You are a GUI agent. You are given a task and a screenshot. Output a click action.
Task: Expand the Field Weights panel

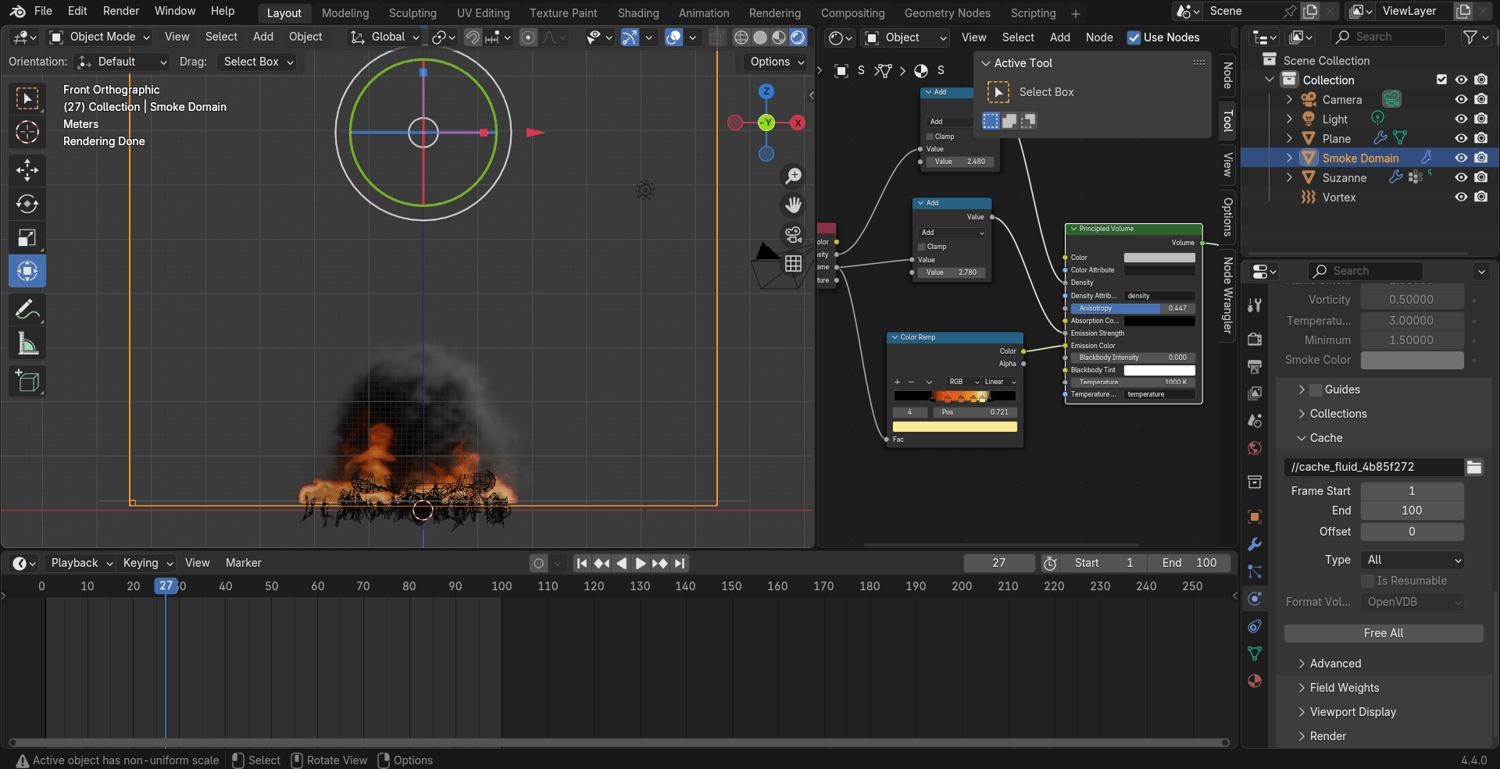1344,688
